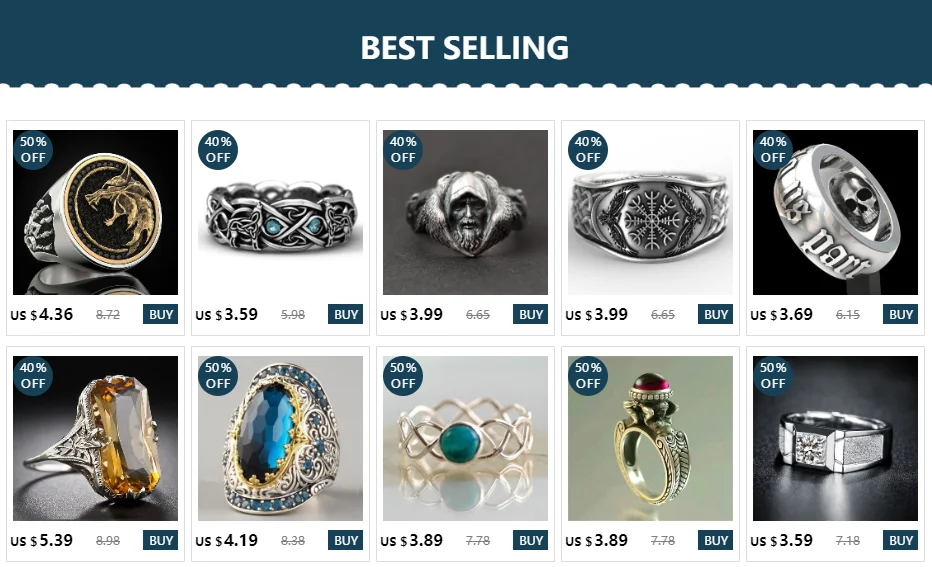Open the oval blue stone filigree ring
This screenshot has width=932, height=567.
tap(280, 438)
